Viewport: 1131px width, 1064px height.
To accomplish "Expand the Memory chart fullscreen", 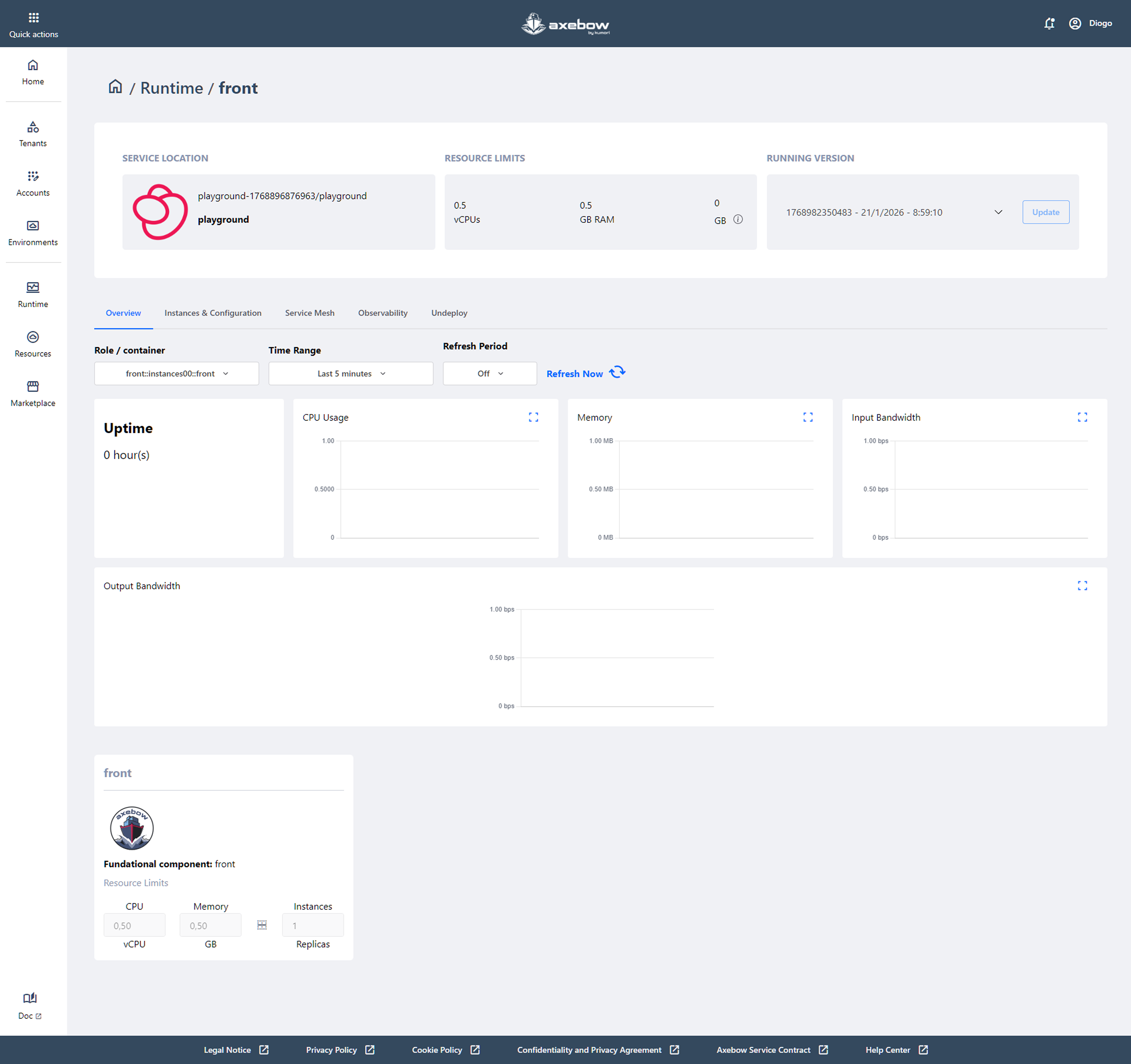I will click(x=807, y=417).
